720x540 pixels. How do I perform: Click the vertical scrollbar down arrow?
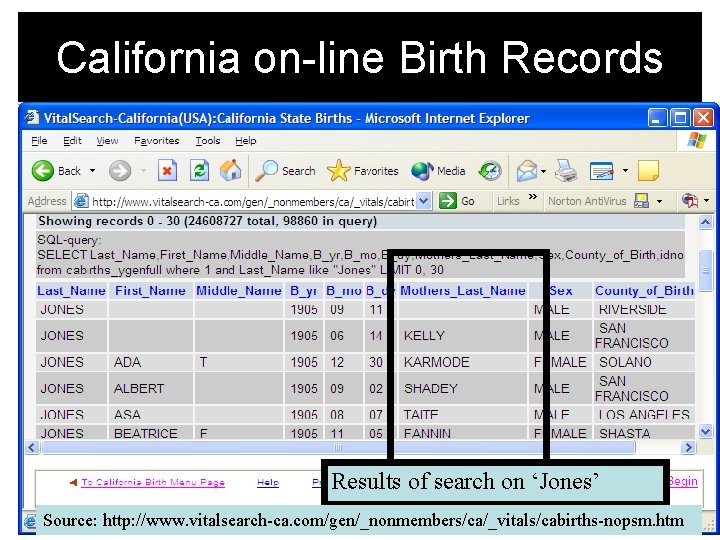pyautogui.click(x=705, y=432)
